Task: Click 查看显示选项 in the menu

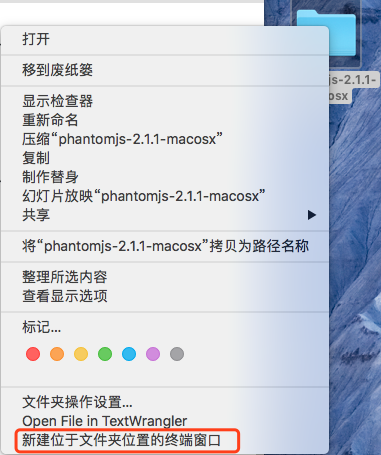Action: 165,296
